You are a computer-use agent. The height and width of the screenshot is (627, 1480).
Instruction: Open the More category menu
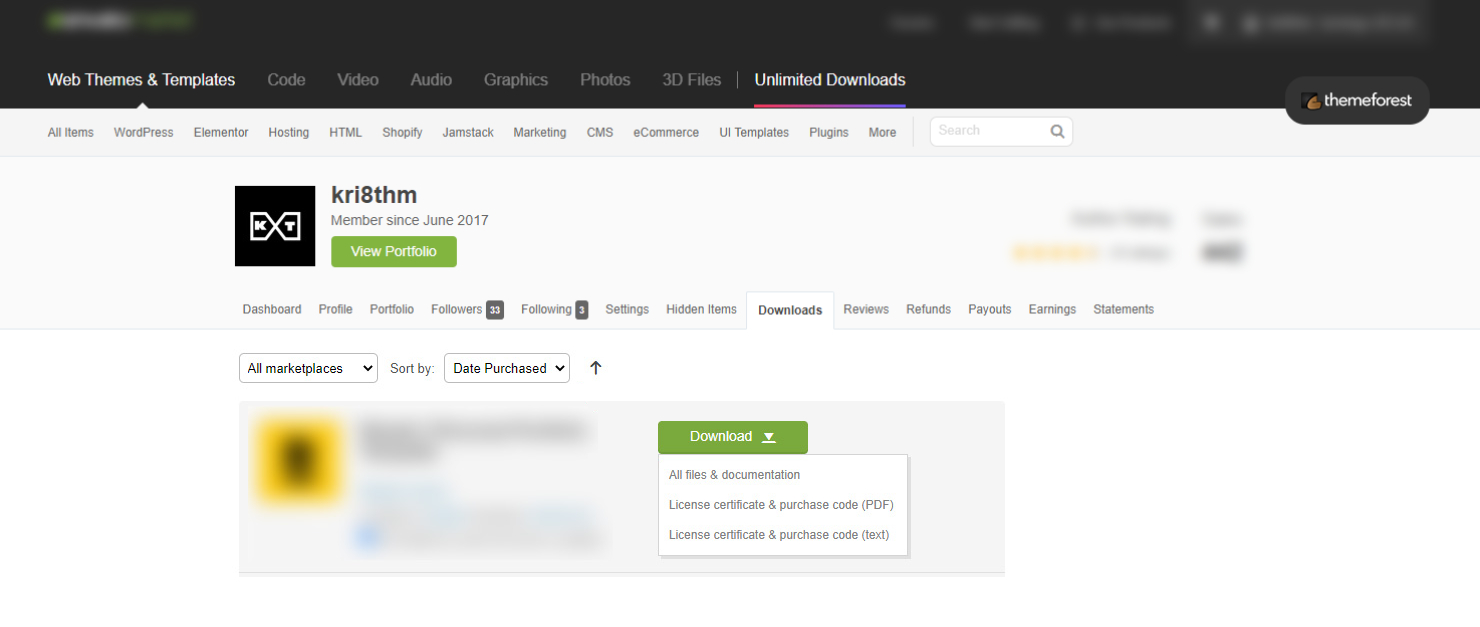pyautogui.click(x=882, y=133)
